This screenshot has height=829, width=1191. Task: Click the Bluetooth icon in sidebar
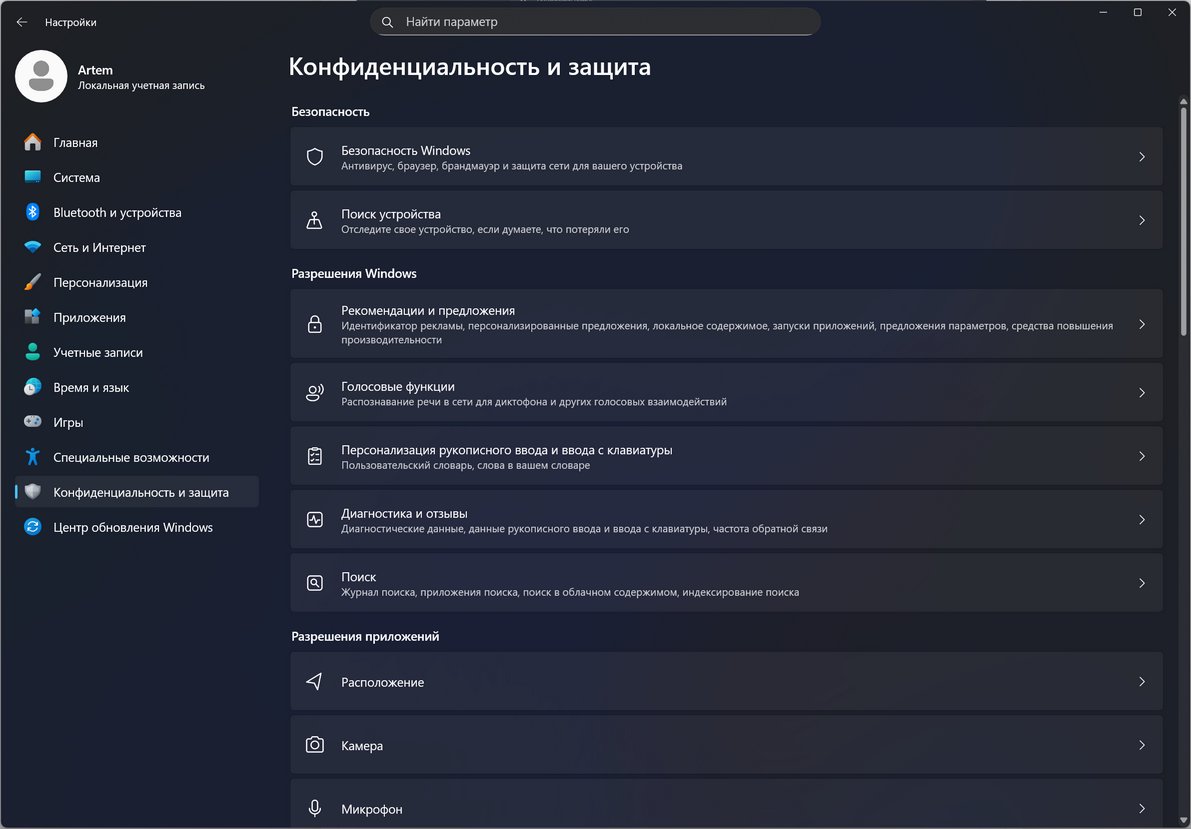32,213
